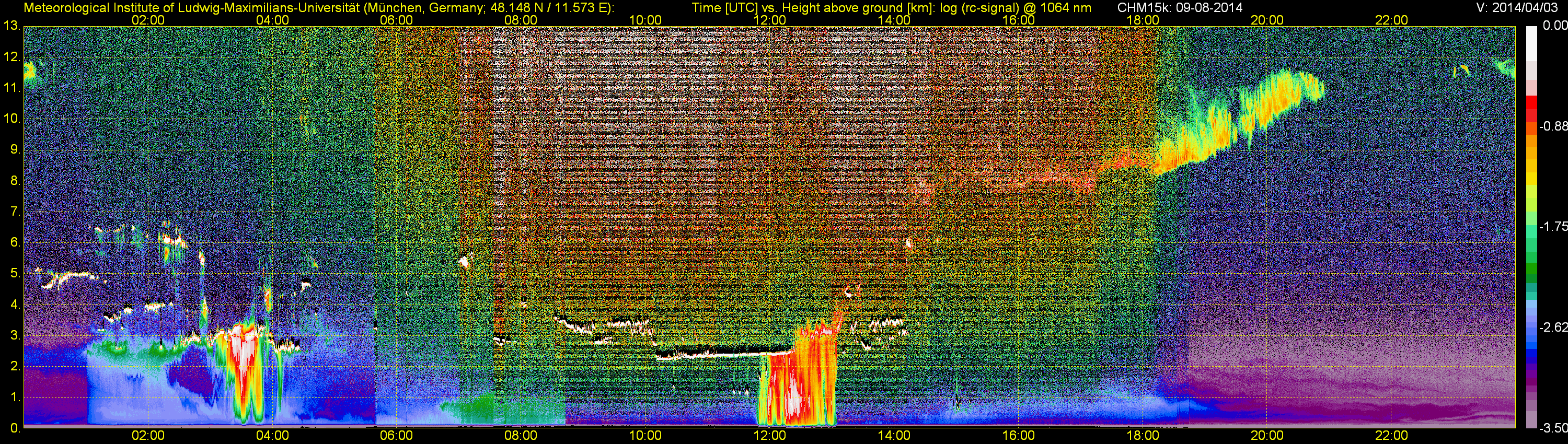This screenshot has width=1568, height=444.
Task: Click the 5 km height axis label
Action: [14, 274]
